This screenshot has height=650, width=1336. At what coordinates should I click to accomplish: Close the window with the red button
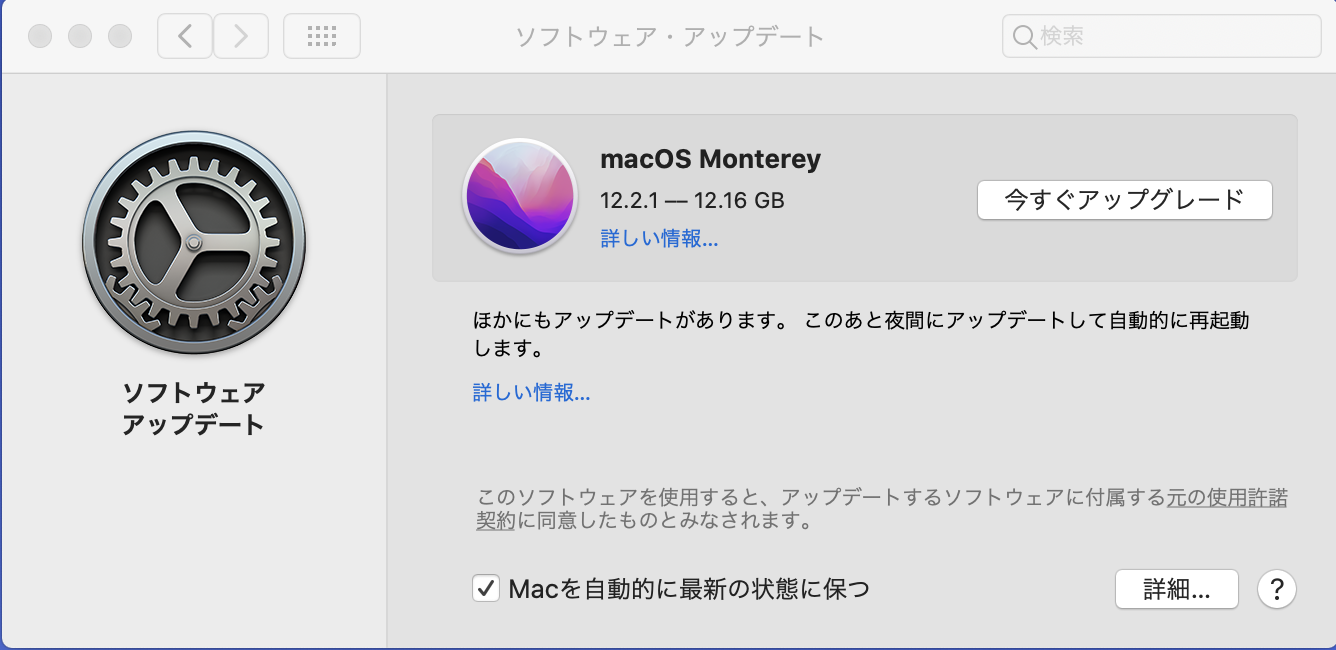[x=40, y=37]
